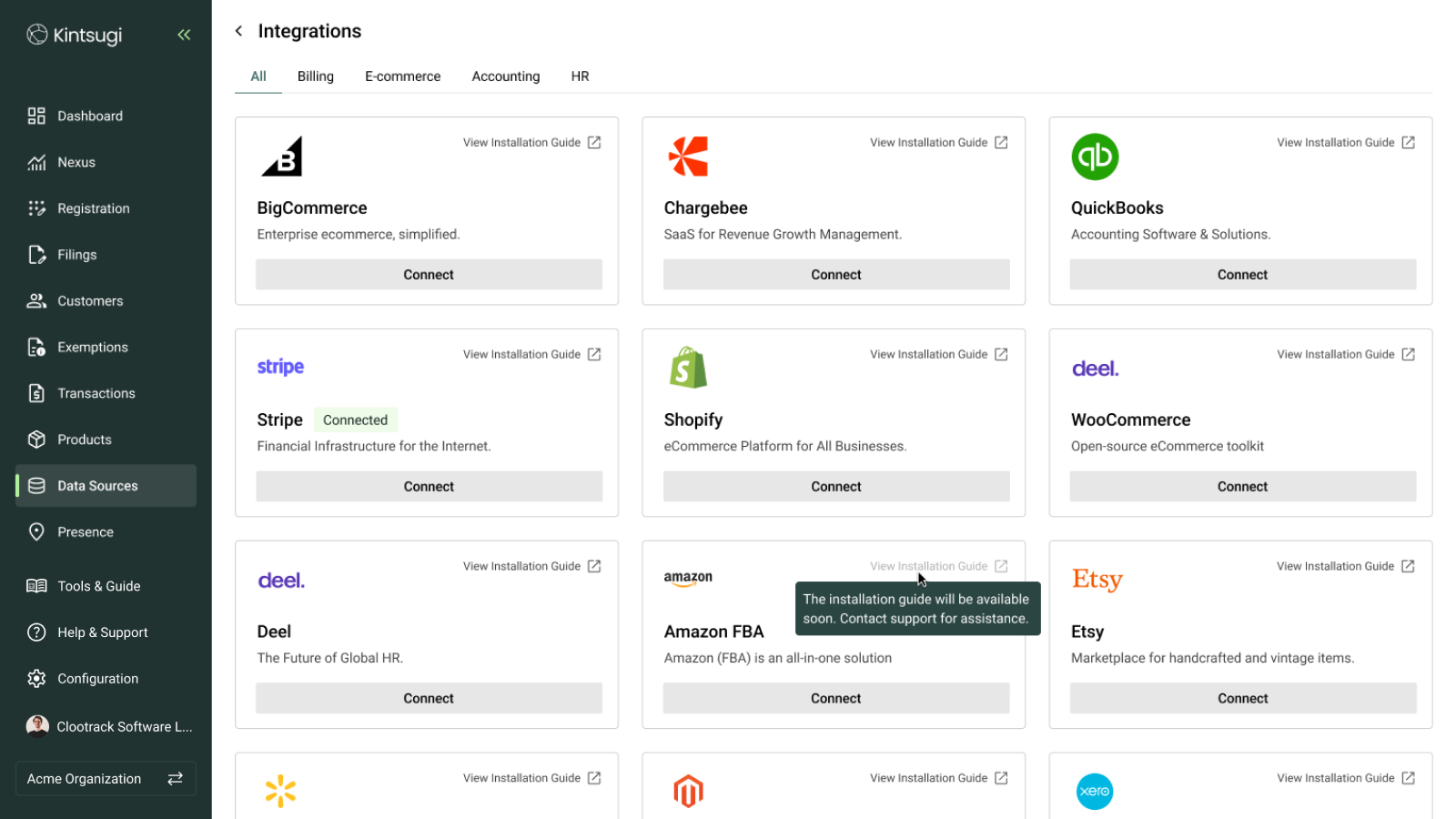Click the Products box icon

[36, 440]
